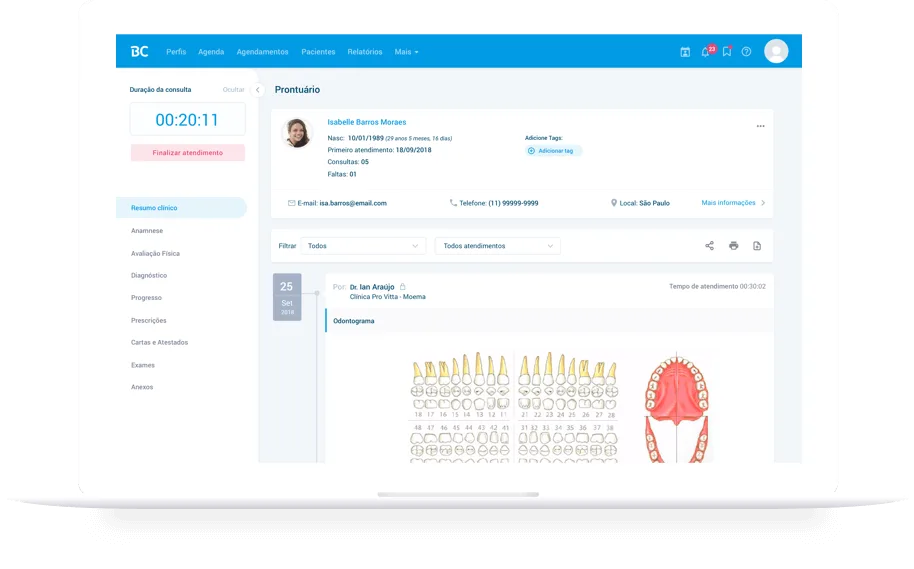914x569 pixels.
Task: Open the three-dot patient options menu
Action: [x=760, y=126]
